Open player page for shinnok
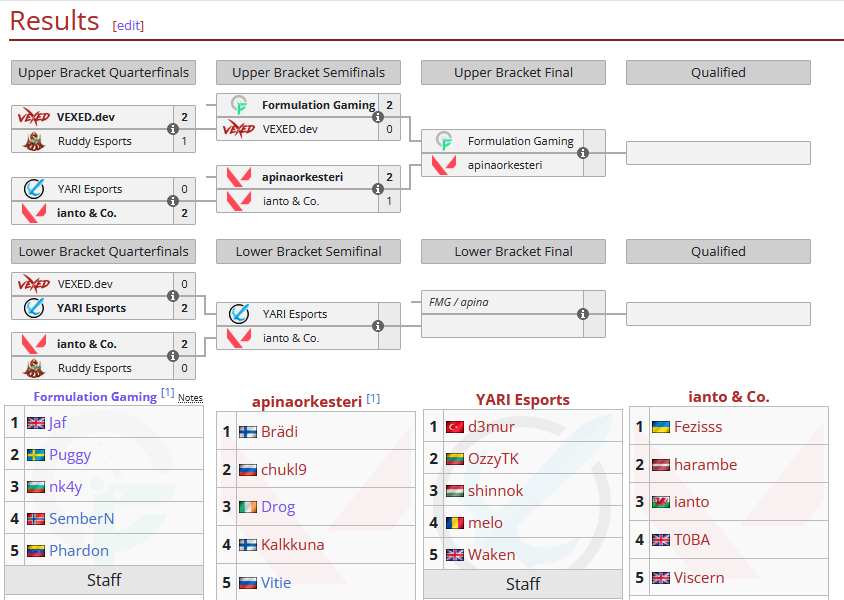Viewport: 844px width, 600px height. (x=496, y=491)
